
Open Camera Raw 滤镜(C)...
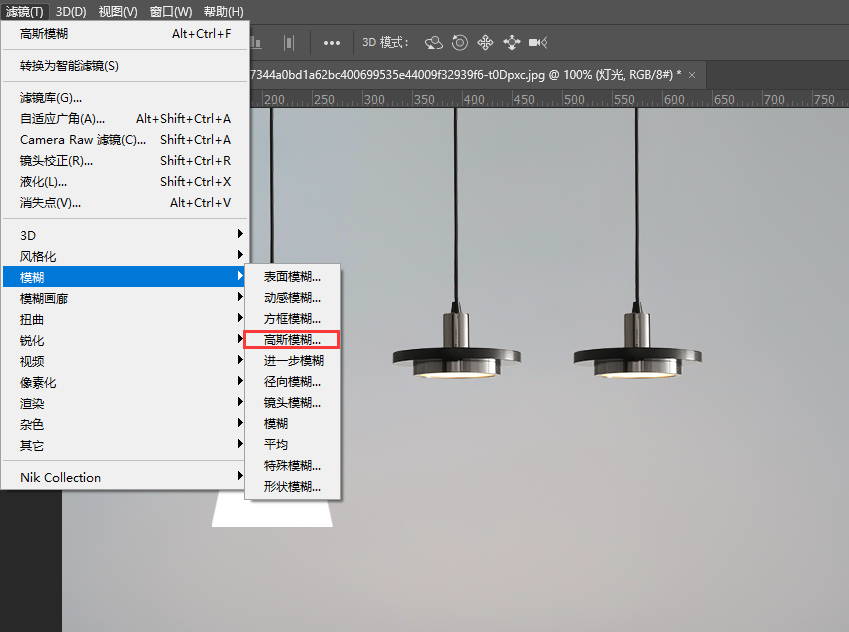tap(125, 140)
